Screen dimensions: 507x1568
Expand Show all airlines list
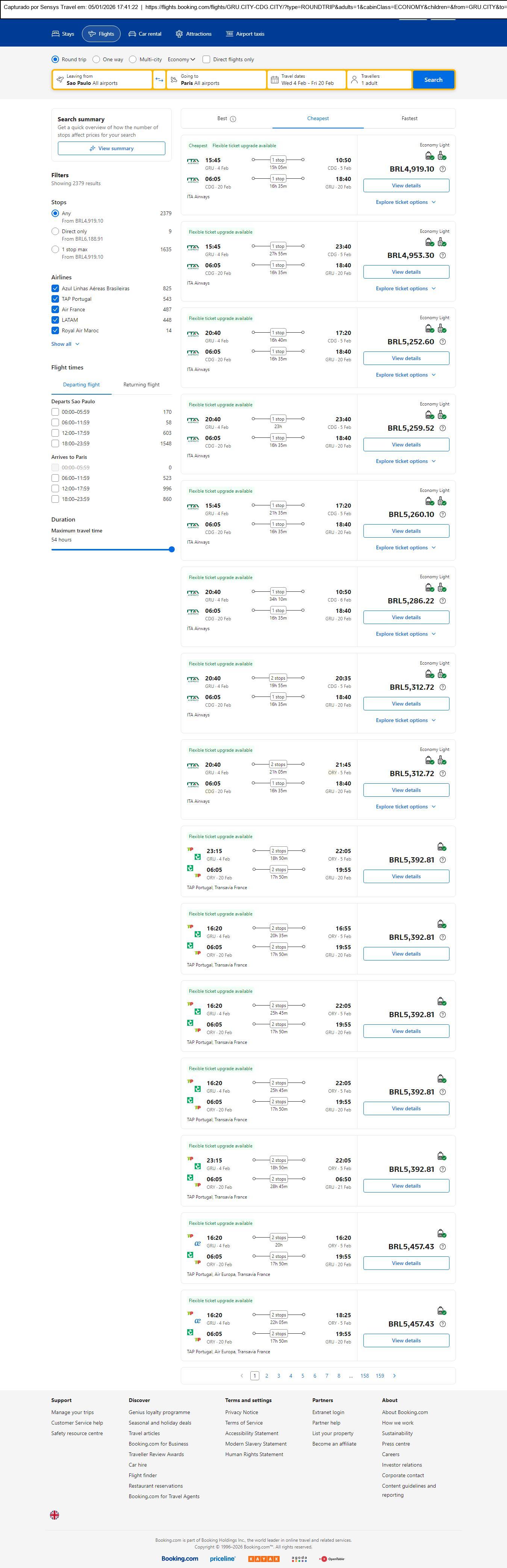(x=65, y=344)
